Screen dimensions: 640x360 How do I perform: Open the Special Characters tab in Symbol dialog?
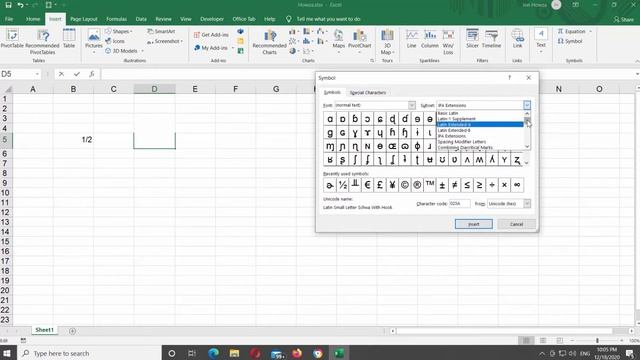[368, 93]
